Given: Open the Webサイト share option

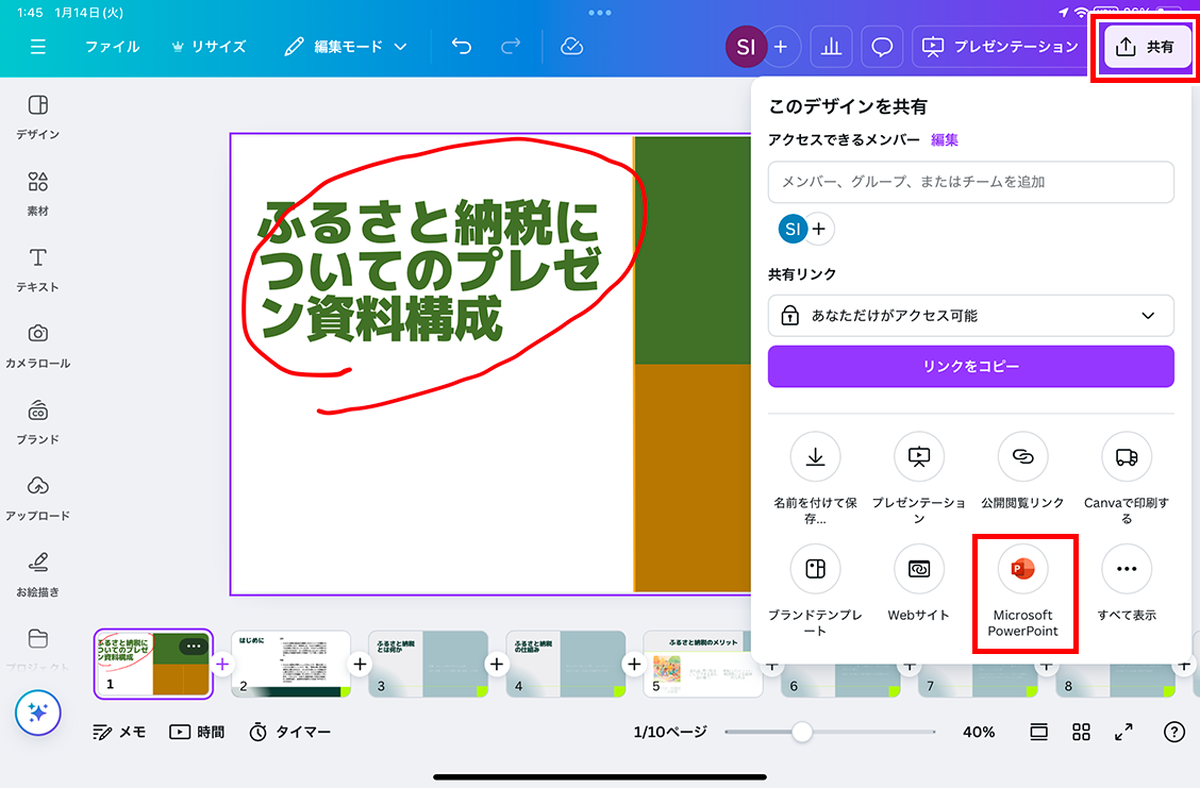Looking at the screenshot, I should coord(918,570).
